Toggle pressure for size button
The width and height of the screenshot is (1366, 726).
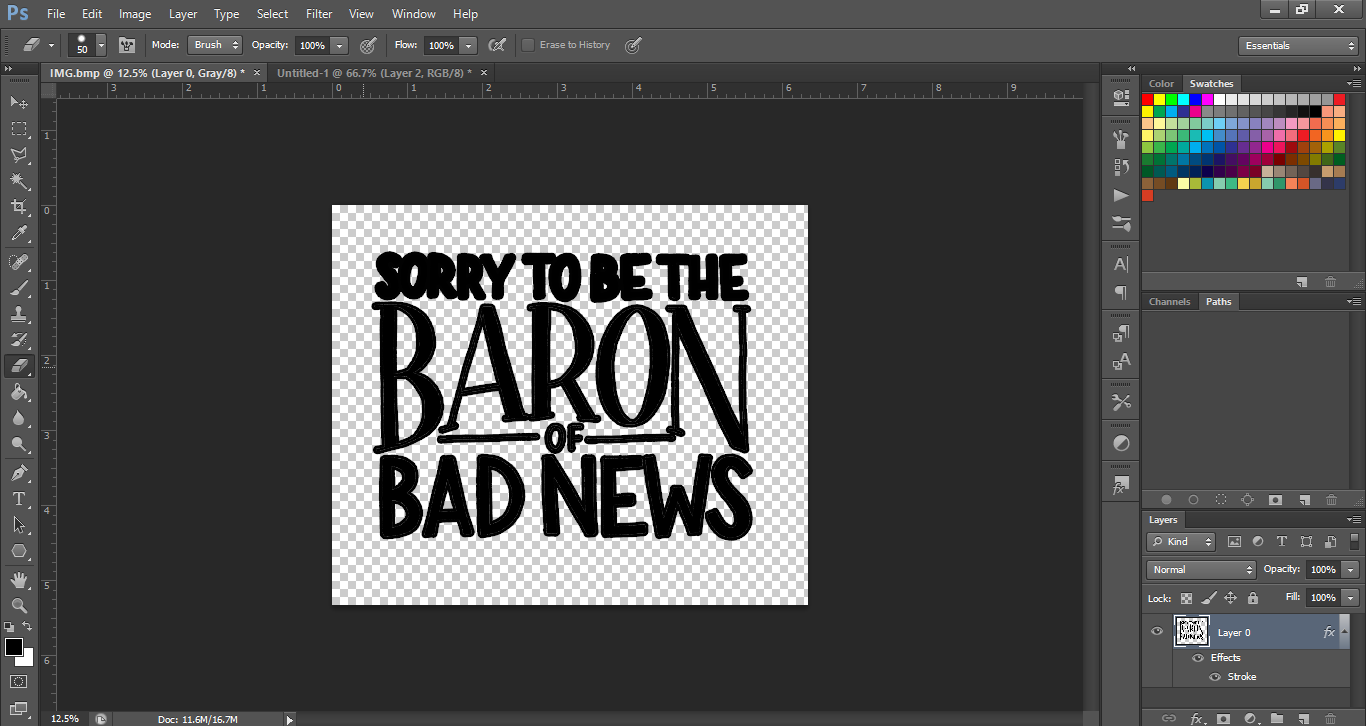[x=632, y=45]
